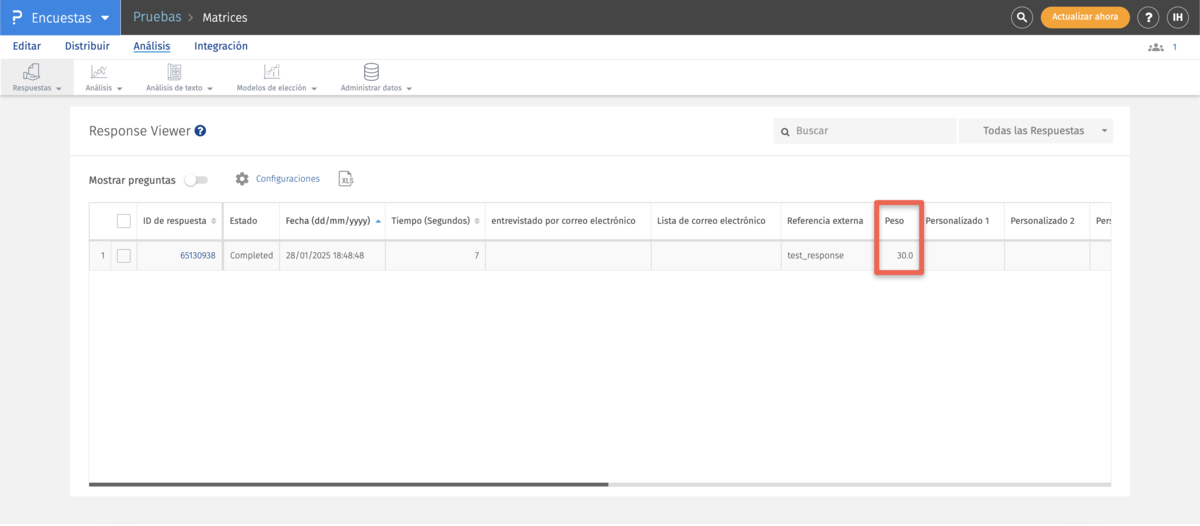Open response ID 65130938 link
The height and width of the screenshot is (526, 1200).
(x=197, y=255)
